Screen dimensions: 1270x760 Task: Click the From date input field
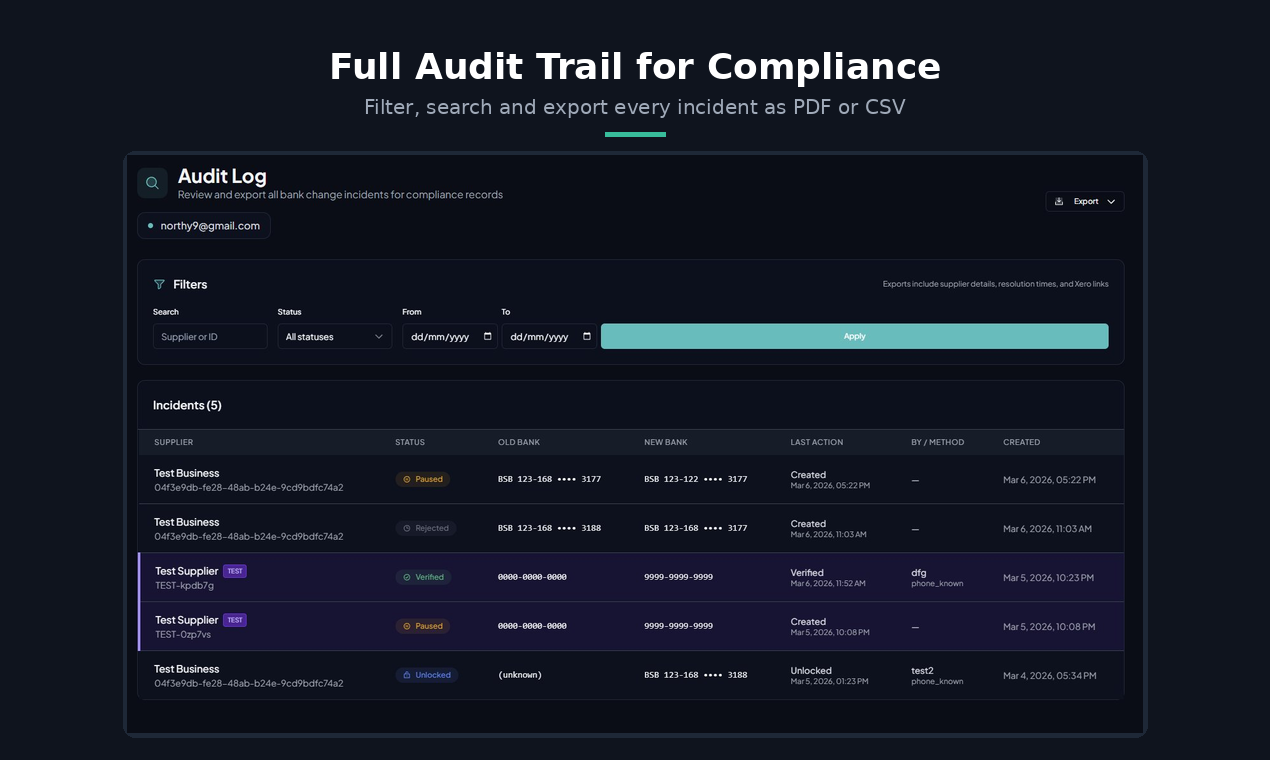tap(449, 337)
